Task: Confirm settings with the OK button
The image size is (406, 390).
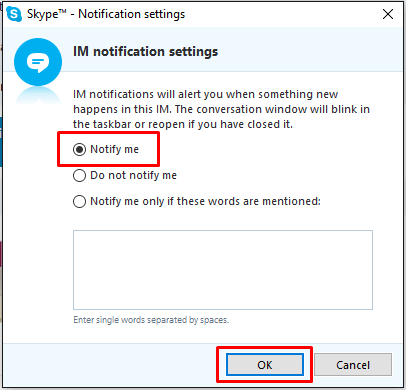Action: (x=265, y=365)
